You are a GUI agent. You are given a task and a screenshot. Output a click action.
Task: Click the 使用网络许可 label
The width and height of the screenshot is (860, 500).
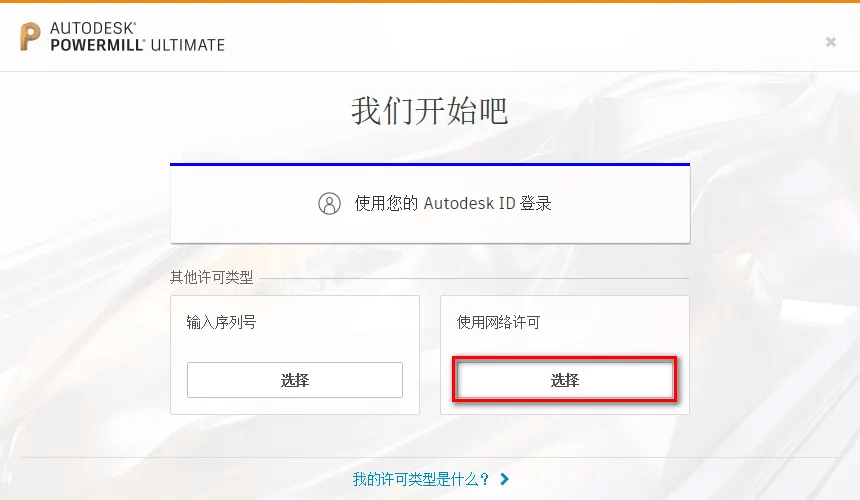pyautogui.click(x=498, y=322)
